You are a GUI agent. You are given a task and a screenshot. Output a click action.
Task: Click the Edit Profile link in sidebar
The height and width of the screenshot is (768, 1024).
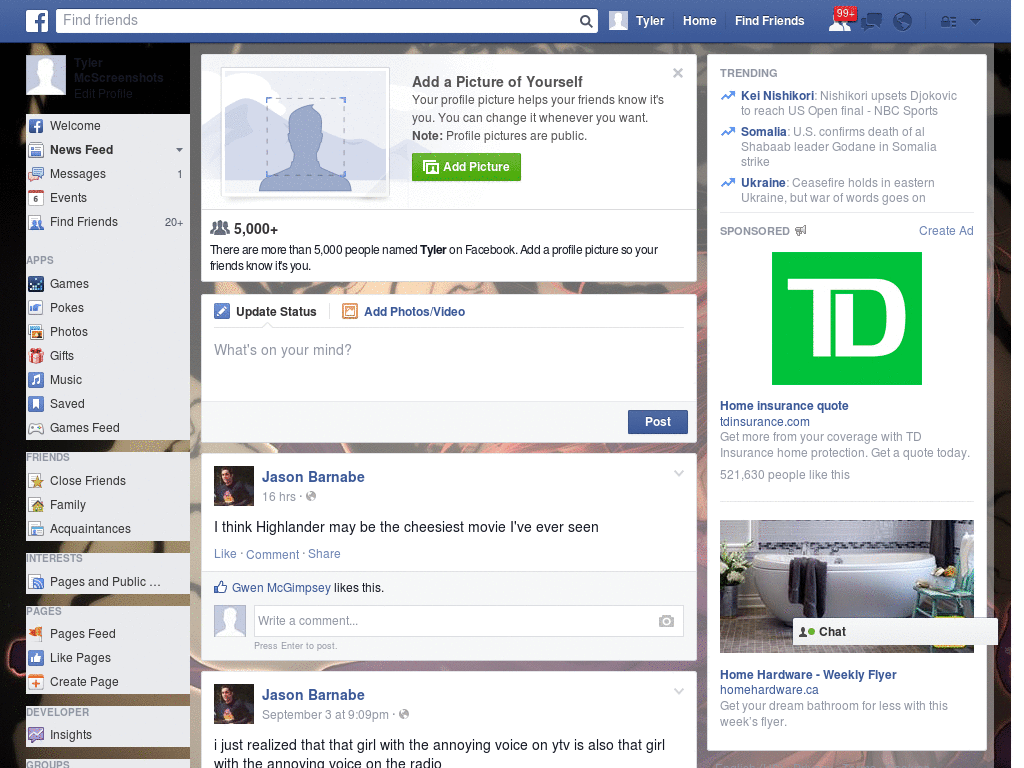pyautogui.click(x=103, y=93)
